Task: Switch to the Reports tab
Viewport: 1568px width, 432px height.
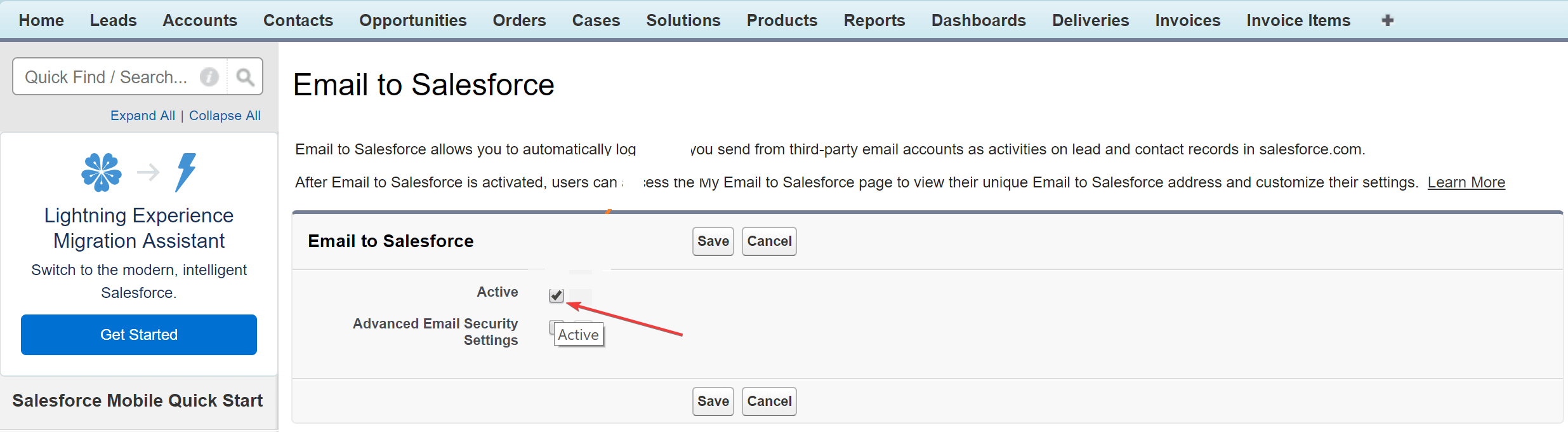Action: (x=874, y=20)
